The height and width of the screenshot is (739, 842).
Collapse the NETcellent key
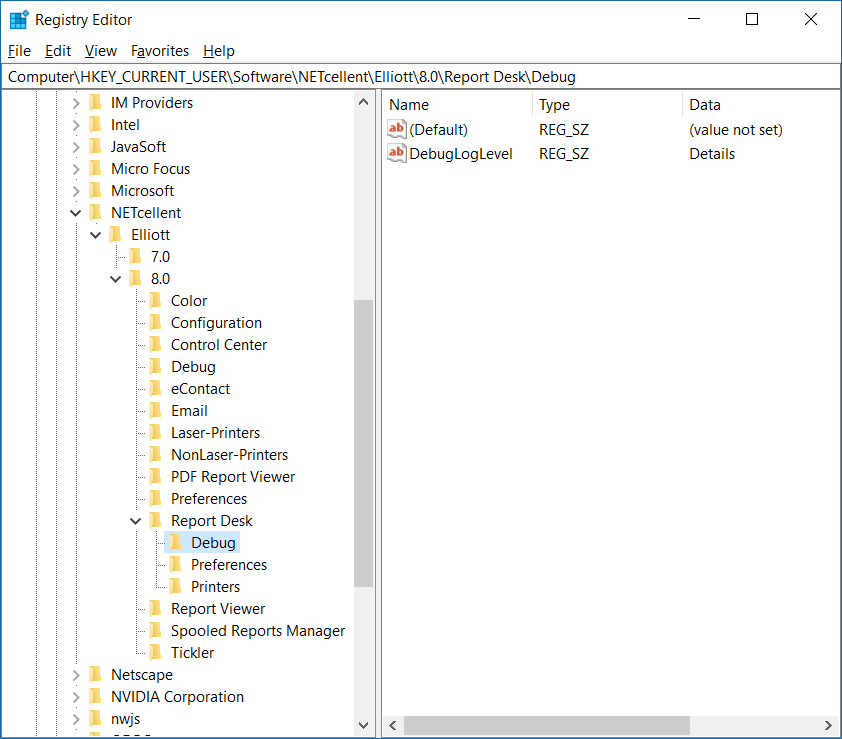tap(76, 213)
